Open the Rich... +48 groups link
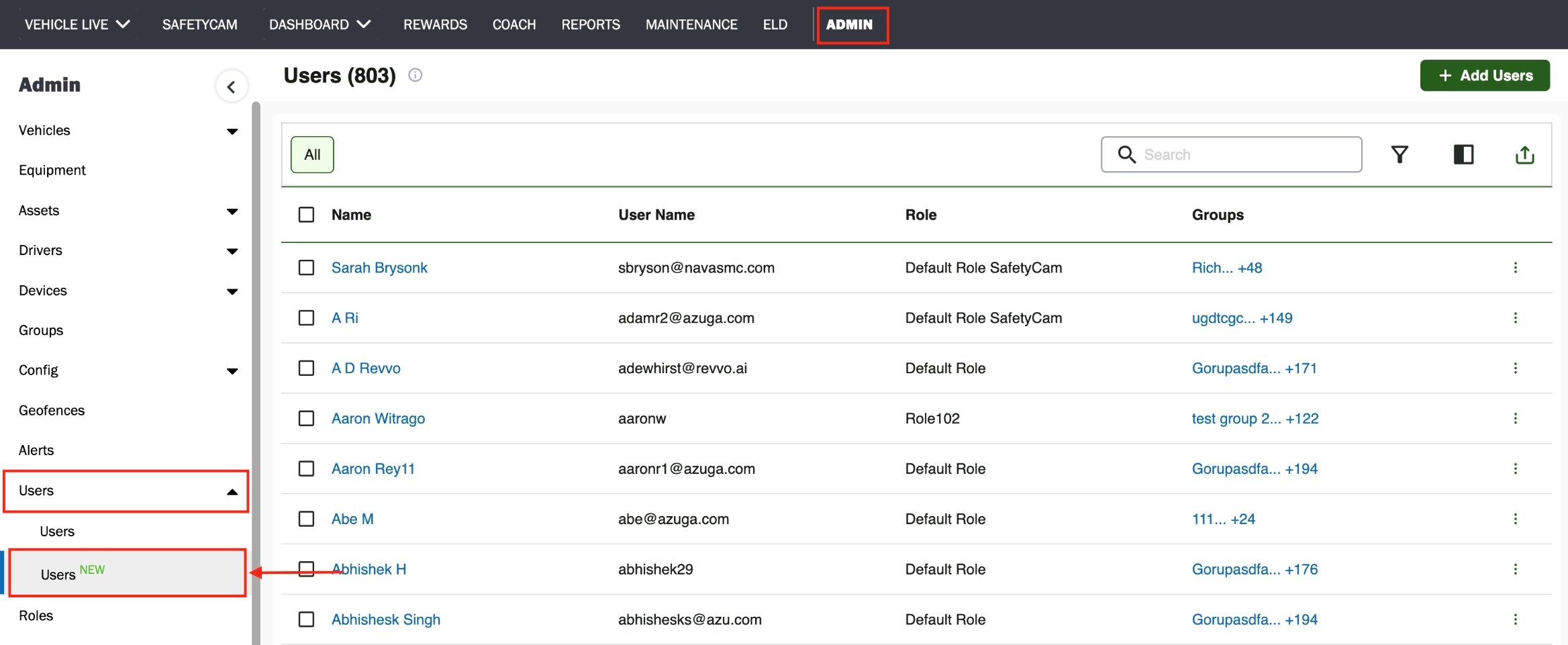Image resolution: width=1568 pixels, height=645 pixels. coord(1227,268)
